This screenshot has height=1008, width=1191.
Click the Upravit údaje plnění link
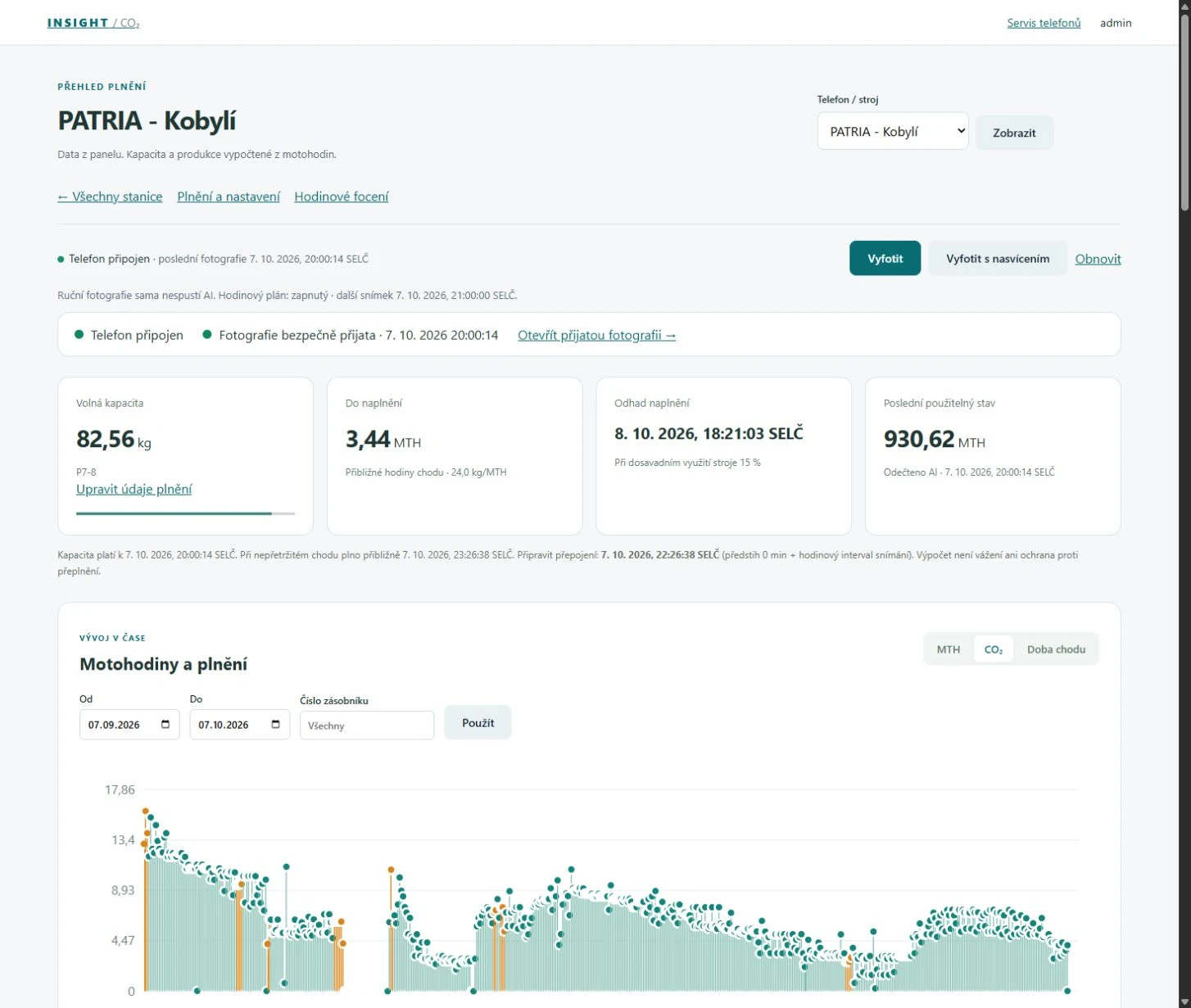coord(134,489)
